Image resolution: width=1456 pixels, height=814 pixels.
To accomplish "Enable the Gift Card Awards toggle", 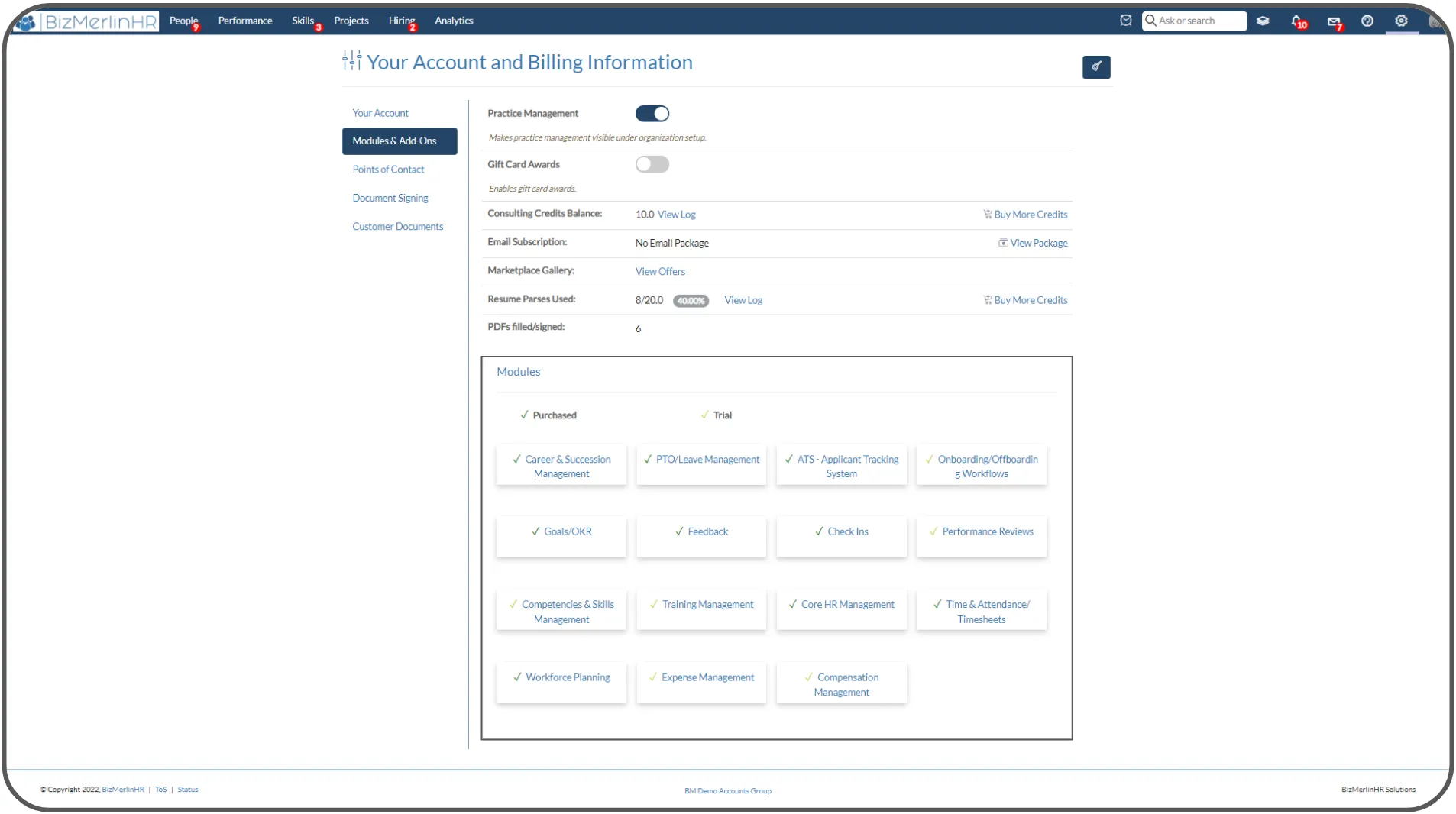I will (x=652, y=165).
